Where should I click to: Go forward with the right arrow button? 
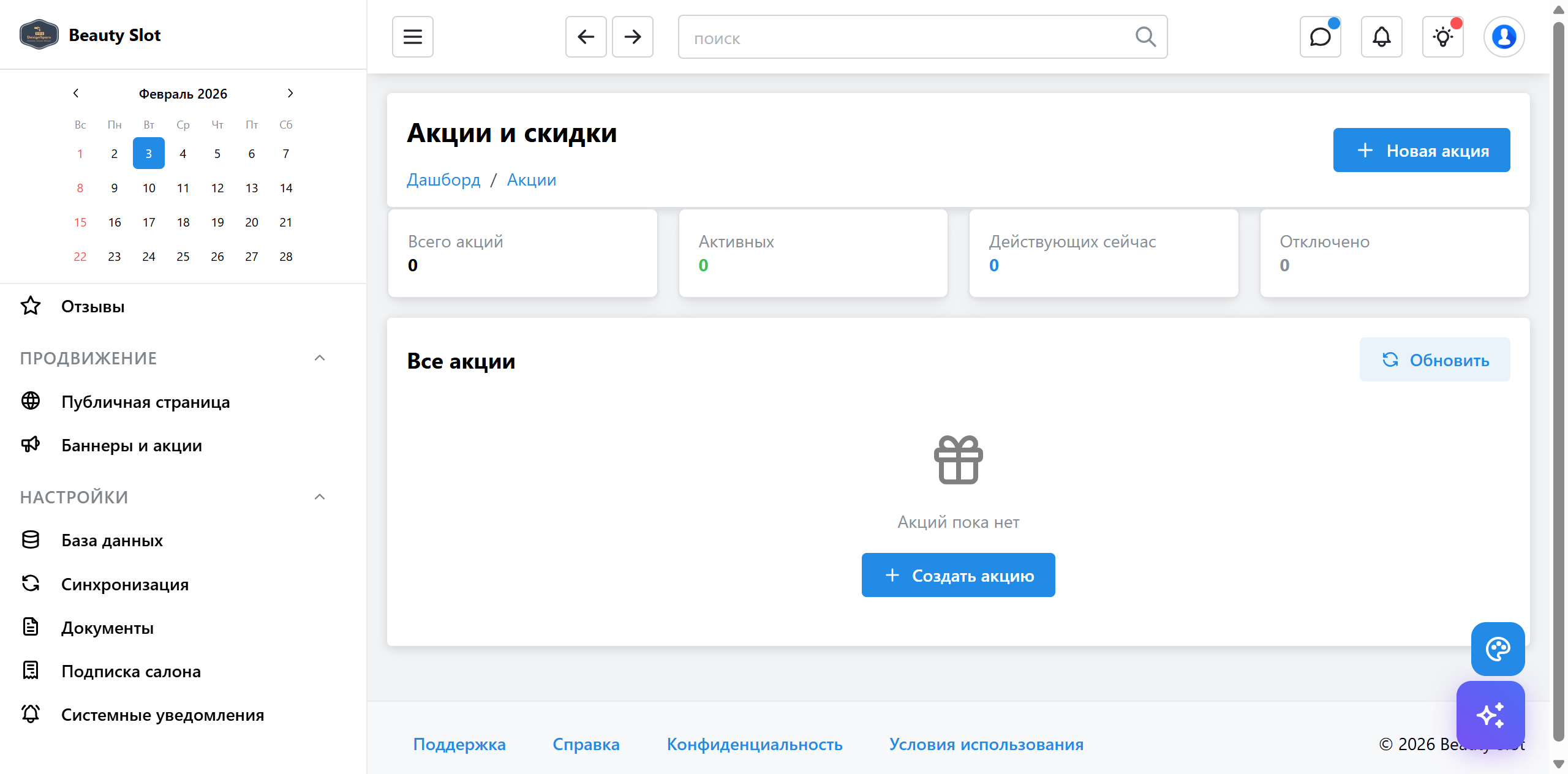[x=632, y=37]
